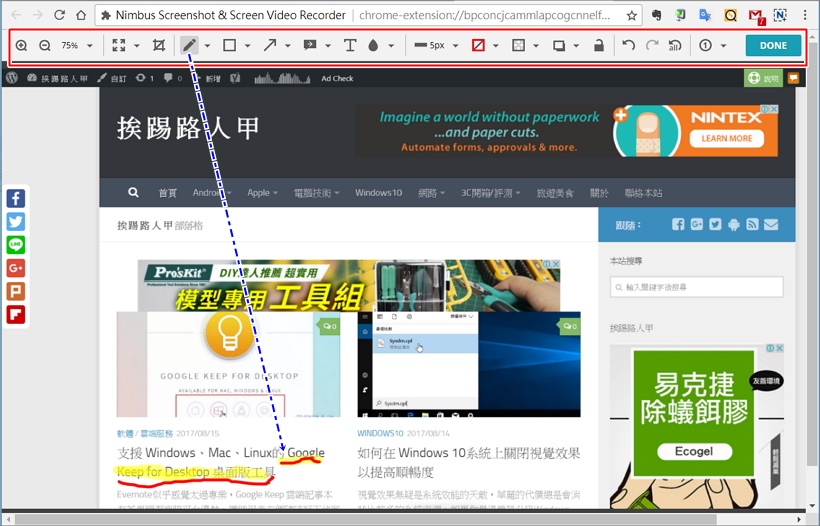This screenshot has width=820, height=526.
Task: Open the Windows 10 visual effects article title
Action: coord(469,462)
